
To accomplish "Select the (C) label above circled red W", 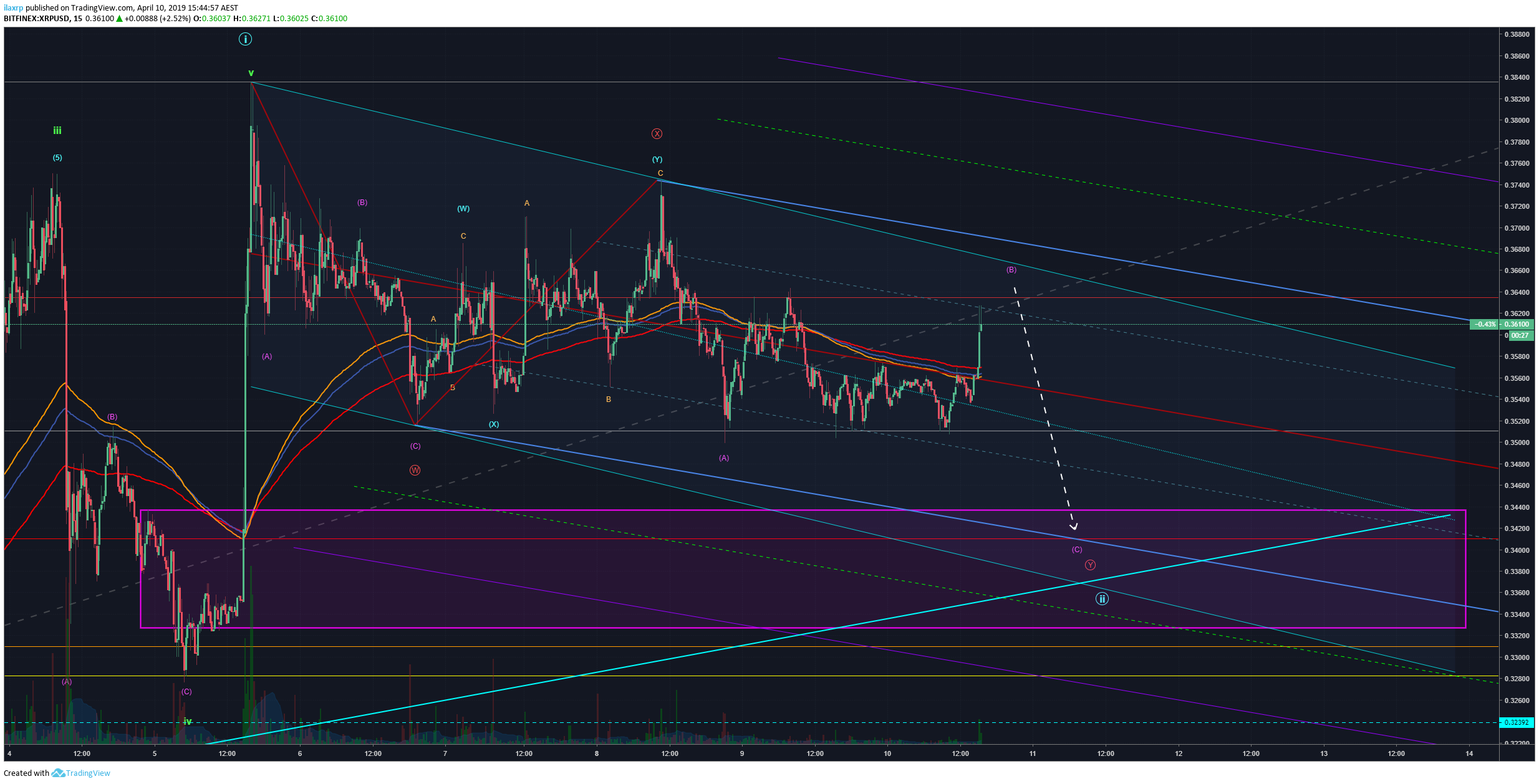I will click(x=415, y=446).
